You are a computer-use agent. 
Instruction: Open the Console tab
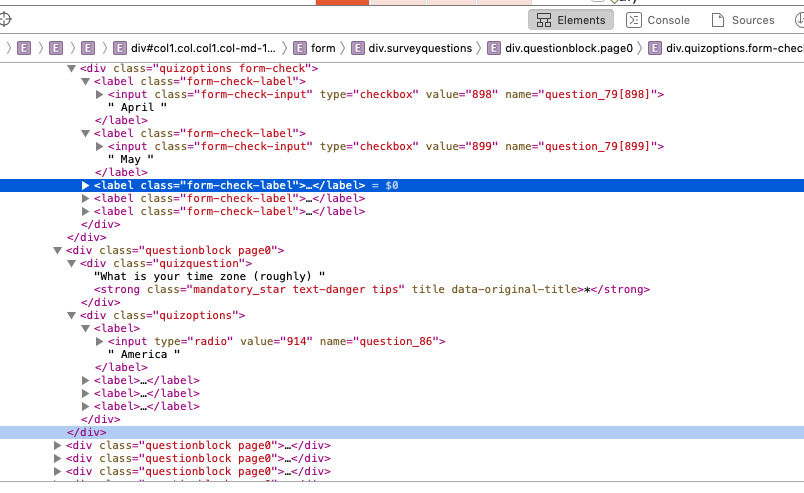658,20
